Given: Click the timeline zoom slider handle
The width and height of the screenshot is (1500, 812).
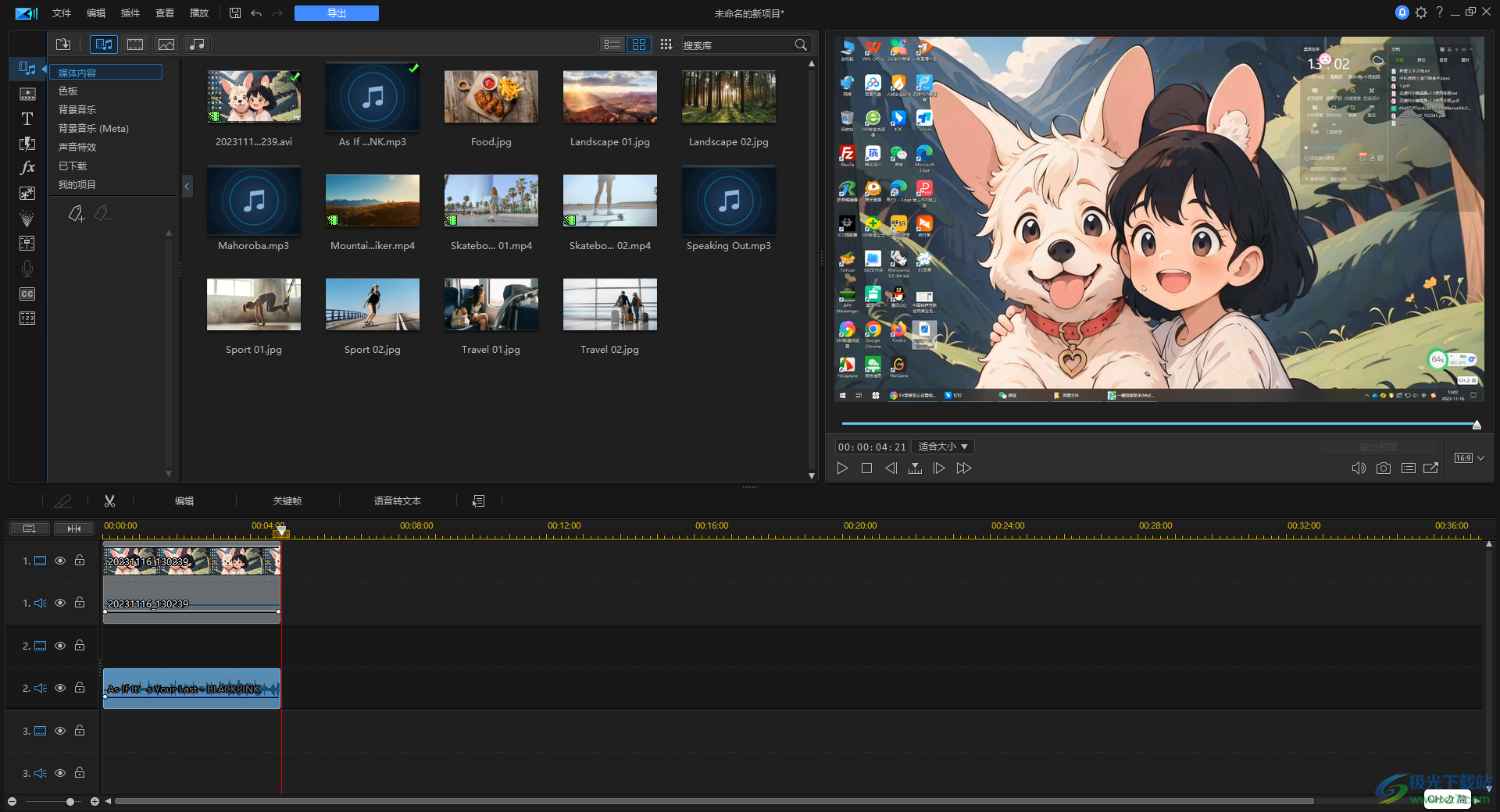Looking at the screenshot, I should [x=70, y=802].
